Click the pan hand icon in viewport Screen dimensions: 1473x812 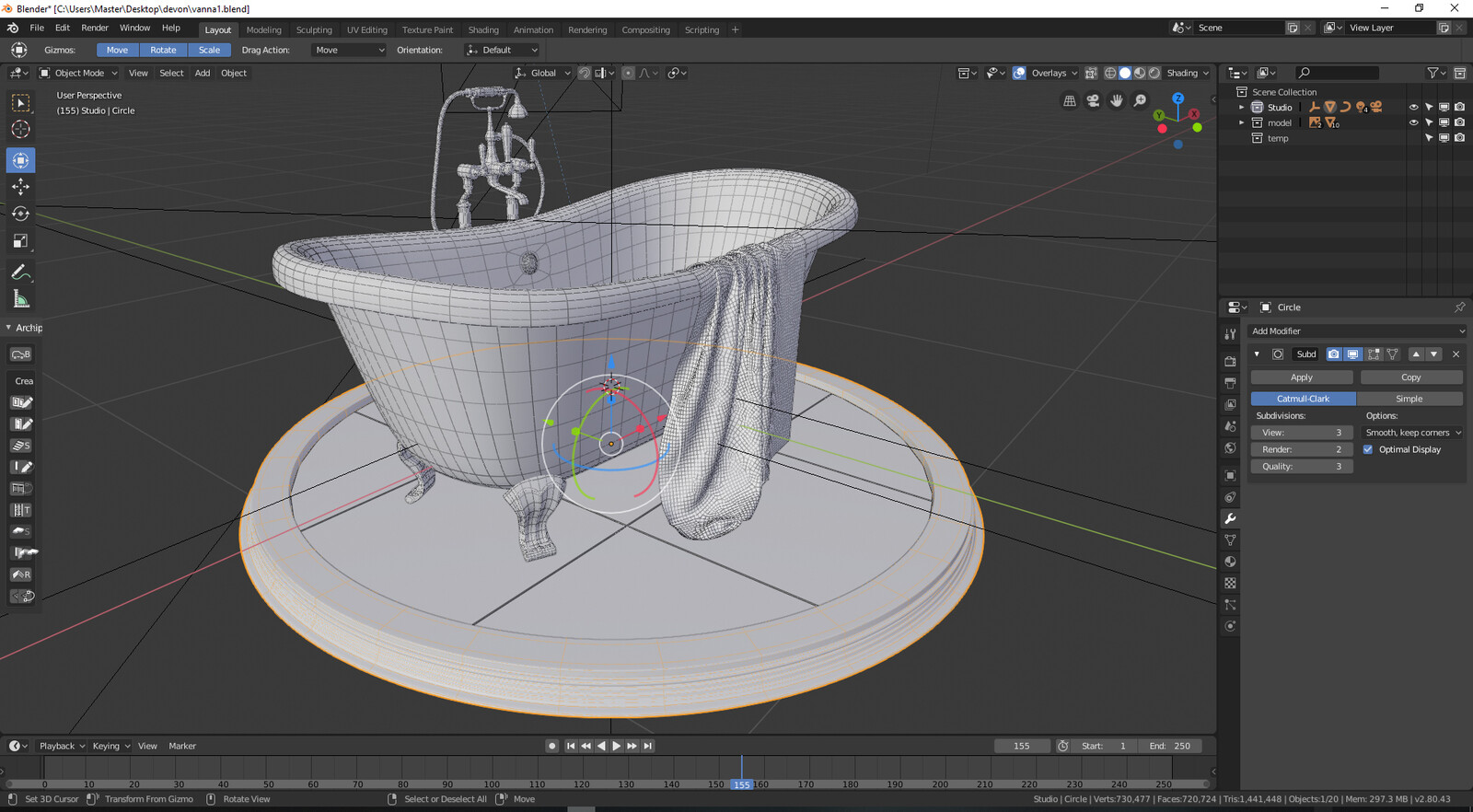click(1117, 100)
